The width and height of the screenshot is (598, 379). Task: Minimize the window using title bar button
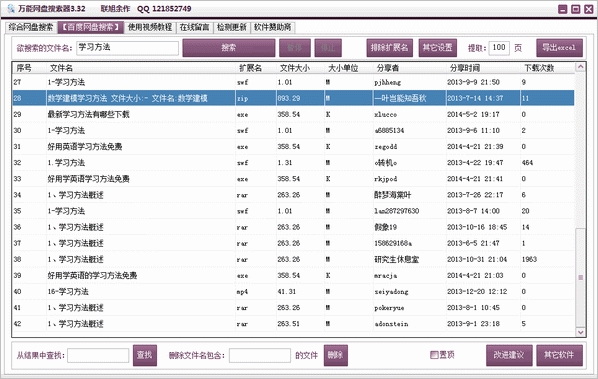[x=563, y=9]
